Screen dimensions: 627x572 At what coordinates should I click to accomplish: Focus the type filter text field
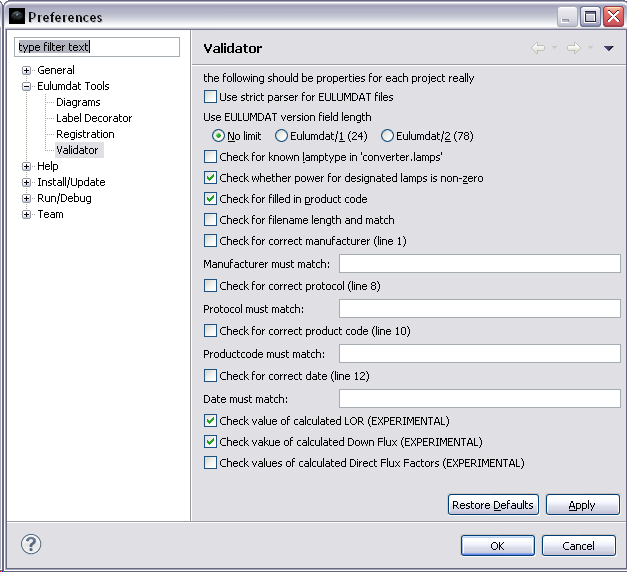pyautogui.click(x=97, y=47)
